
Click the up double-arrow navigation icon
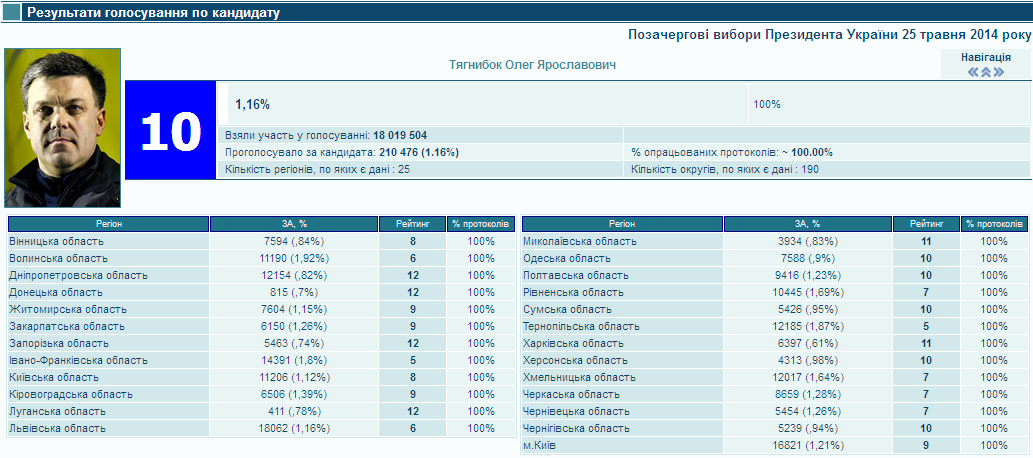coord(985,72)
